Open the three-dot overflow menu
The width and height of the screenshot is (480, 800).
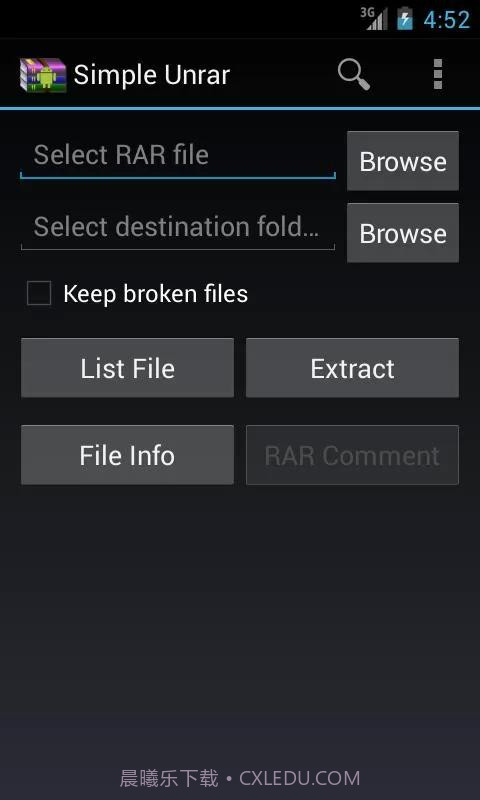click(x=438, y=74)
